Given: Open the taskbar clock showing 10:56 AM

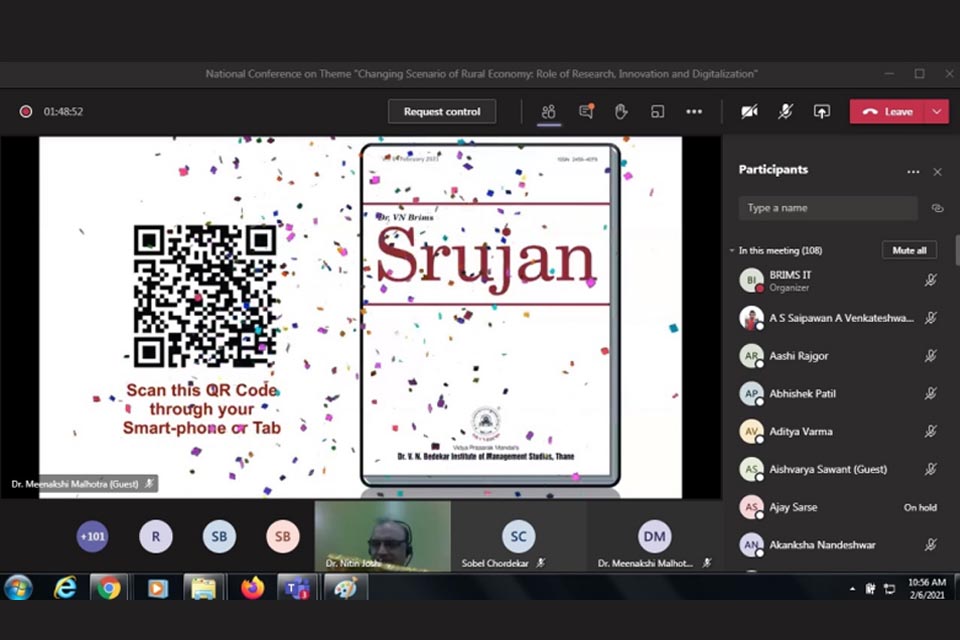Looking at the screenshot, I should (x=926, y=589).
